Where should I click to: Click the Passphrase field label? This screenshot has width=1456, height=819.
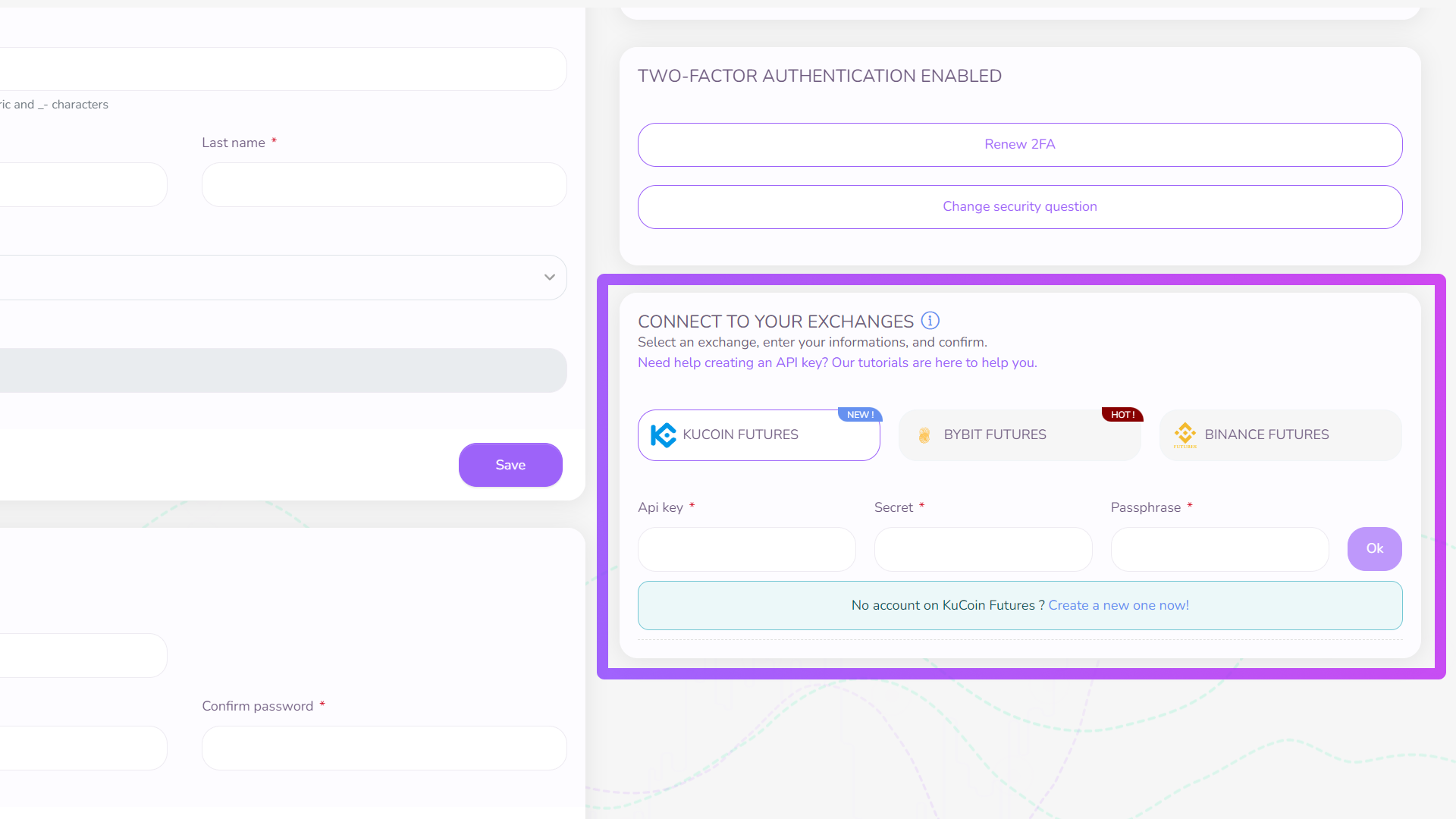tap(1145, 507)
